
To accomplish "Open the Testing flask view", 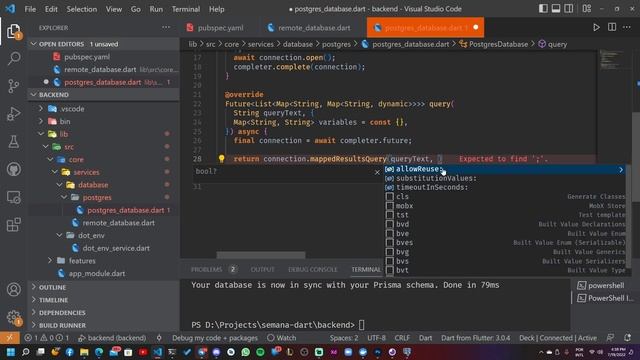I will (13, 142).
